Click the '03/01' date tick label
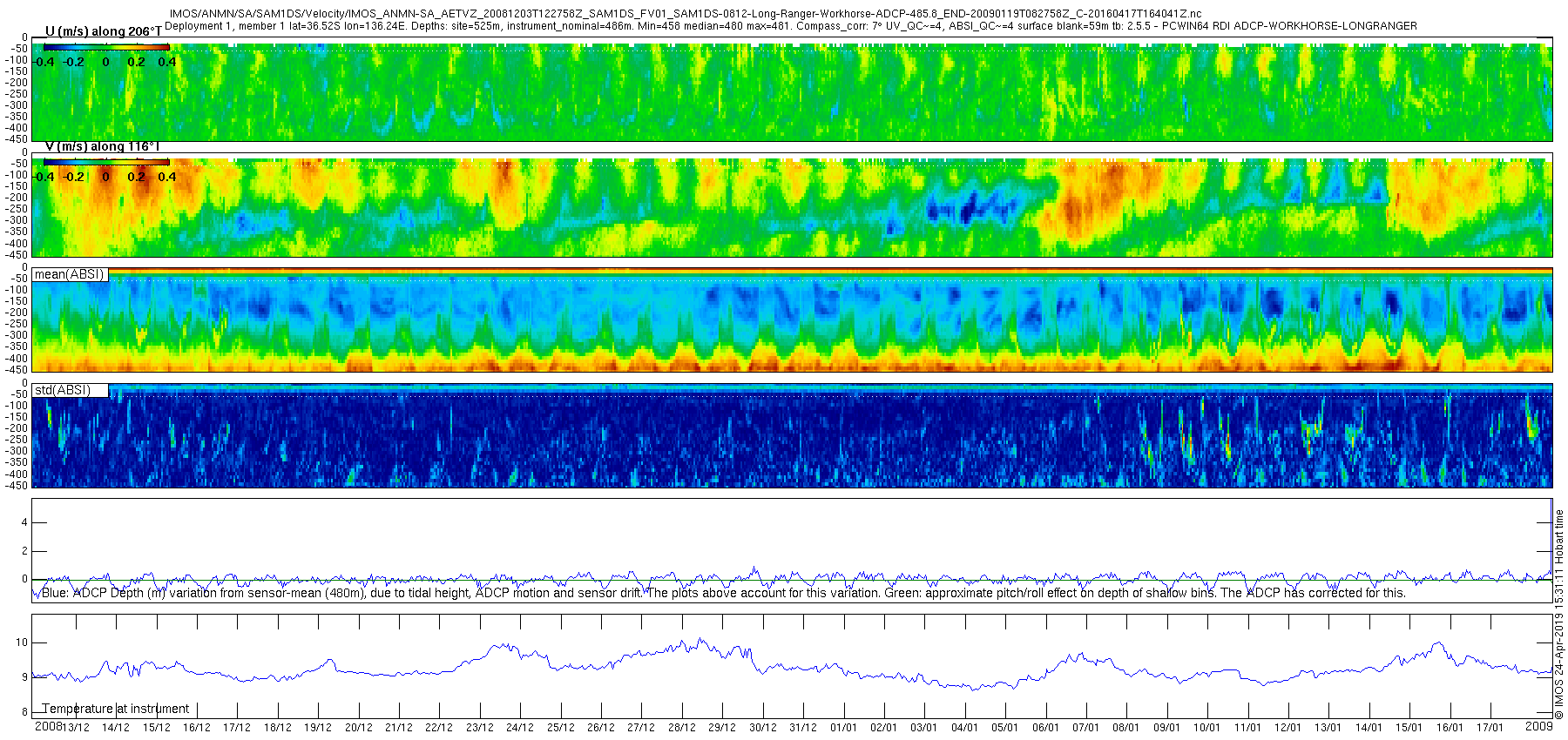Screen dimensions: 1568x740 [x=924, y=728]
